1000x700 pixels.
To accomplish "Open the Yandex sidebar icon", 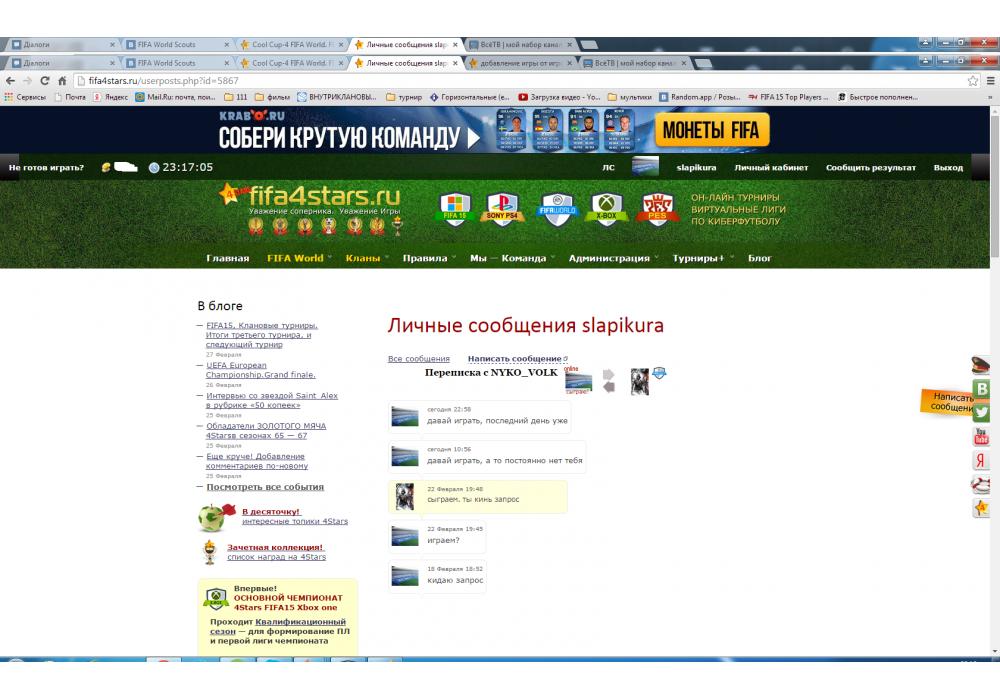I will (982, 460).
